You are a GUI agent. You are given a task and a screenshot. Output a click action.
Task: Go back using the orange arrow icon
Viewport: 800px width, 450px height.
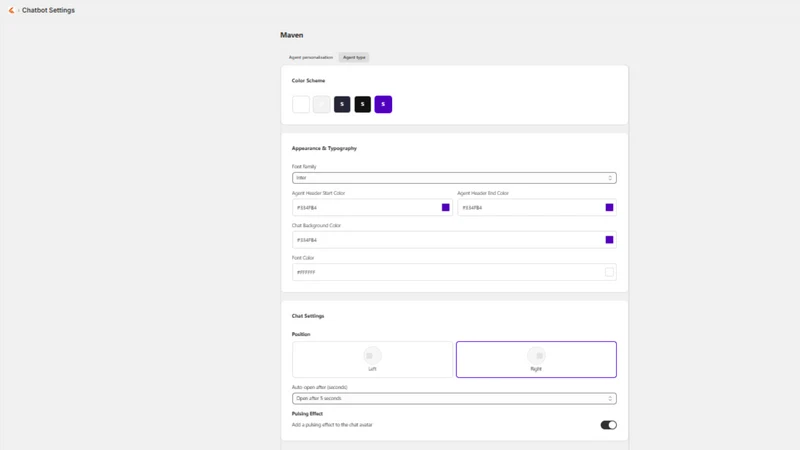point(11,10)
